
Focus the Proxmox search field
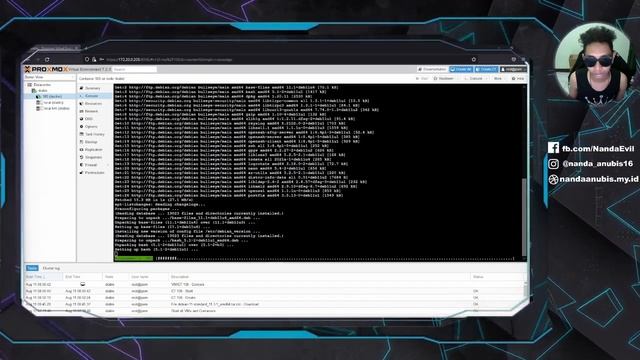[x=135, y=69]
